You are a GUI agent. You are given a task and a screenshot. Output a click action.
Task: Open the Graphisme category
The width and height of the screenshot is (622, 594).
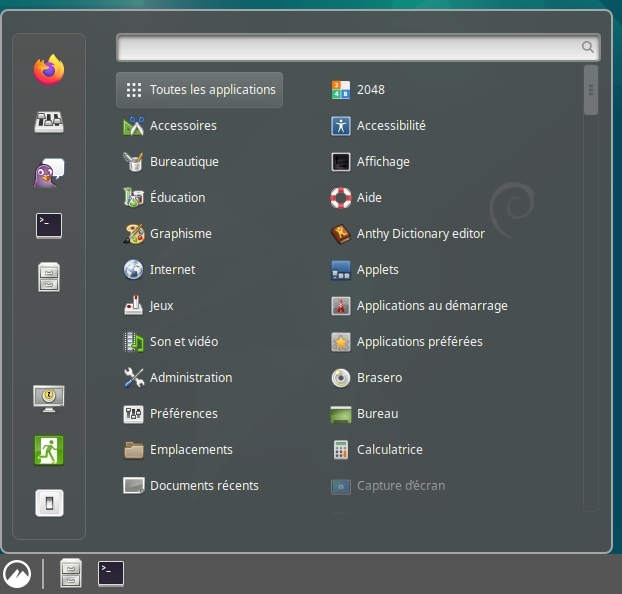[x=180, y=234]
